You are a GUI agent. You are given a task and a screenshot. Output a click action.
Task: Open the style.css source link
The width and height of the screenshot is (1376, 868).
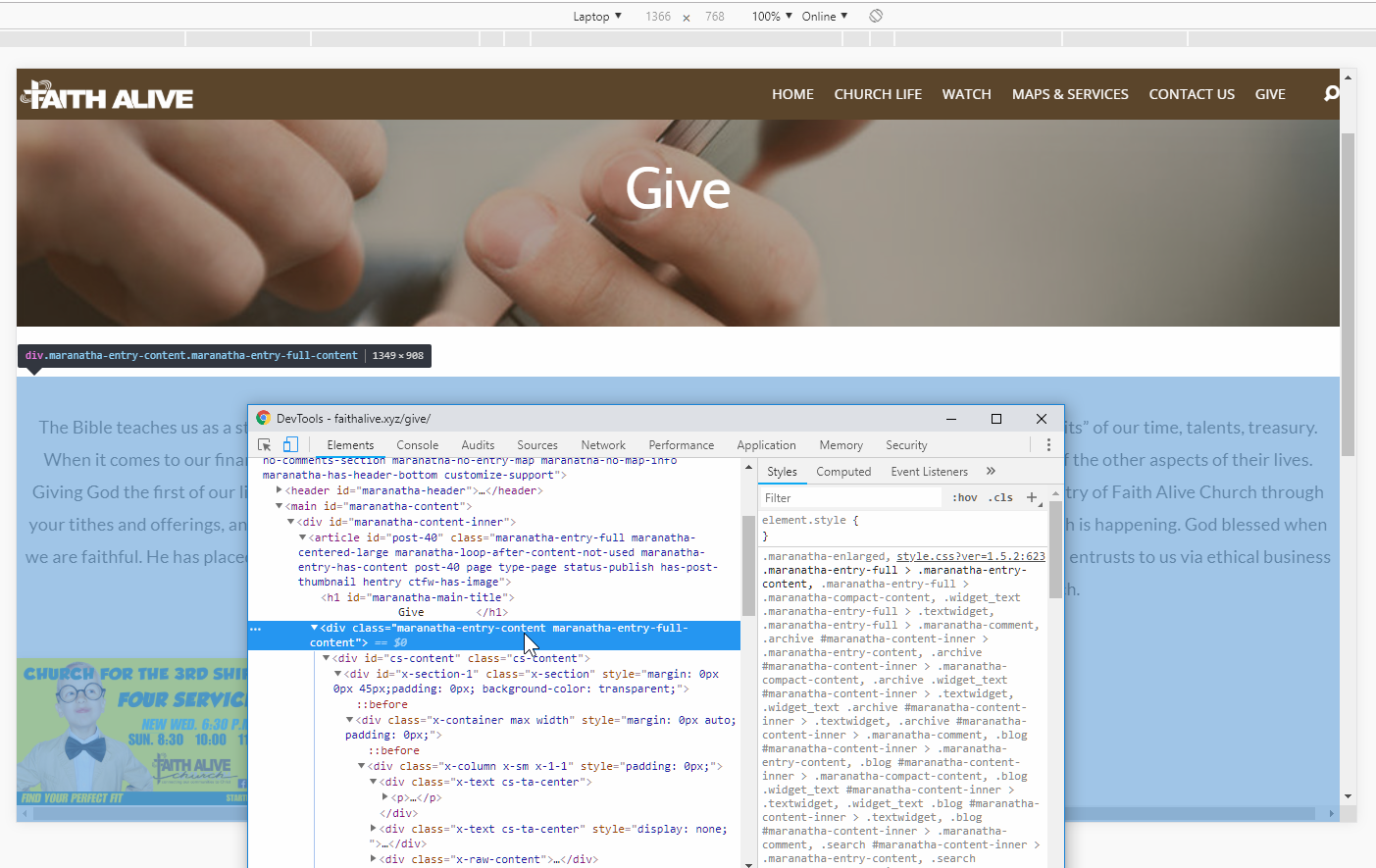tap(971, 556)
